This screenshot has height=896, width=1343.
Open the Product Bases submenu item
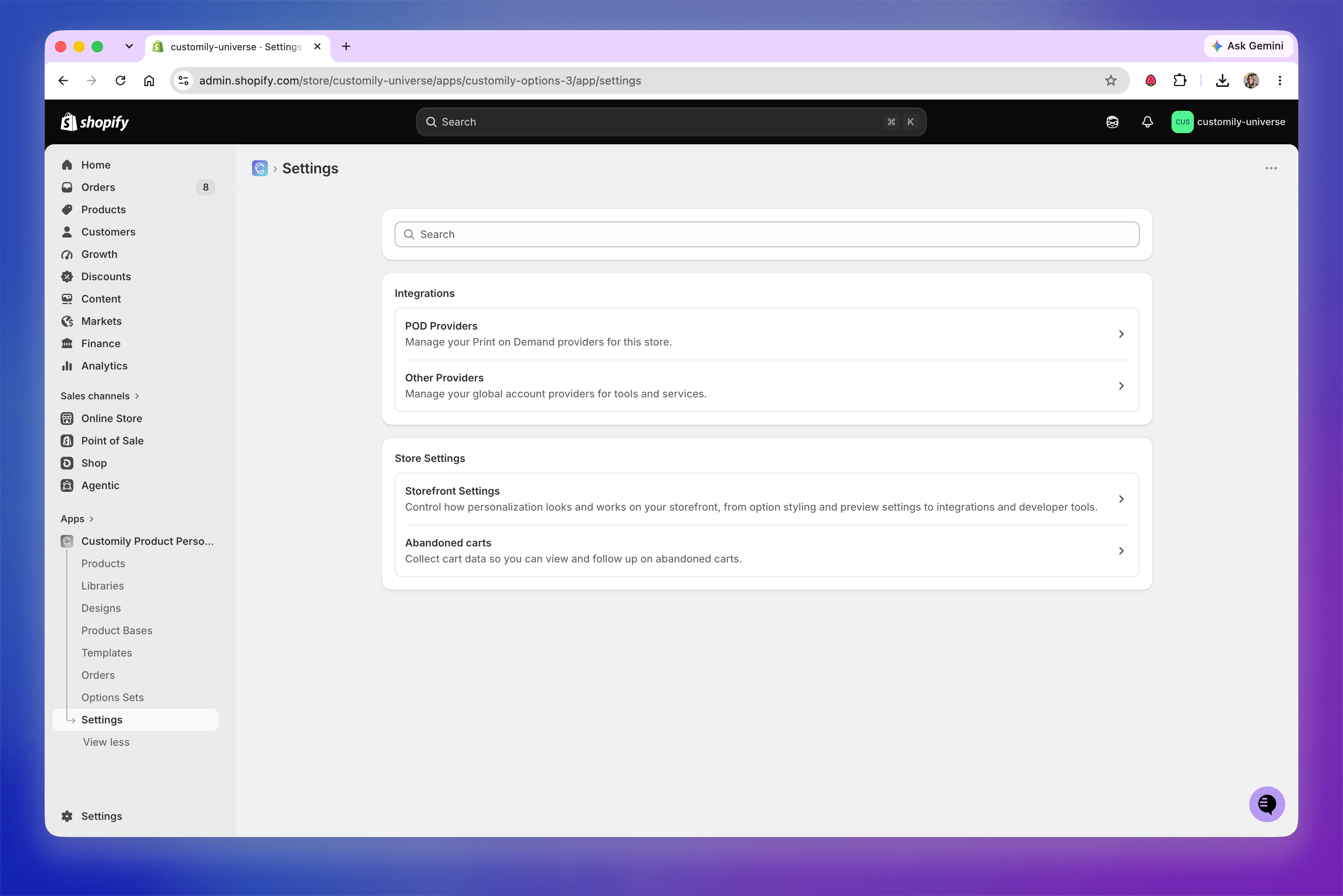coord(116,630)
